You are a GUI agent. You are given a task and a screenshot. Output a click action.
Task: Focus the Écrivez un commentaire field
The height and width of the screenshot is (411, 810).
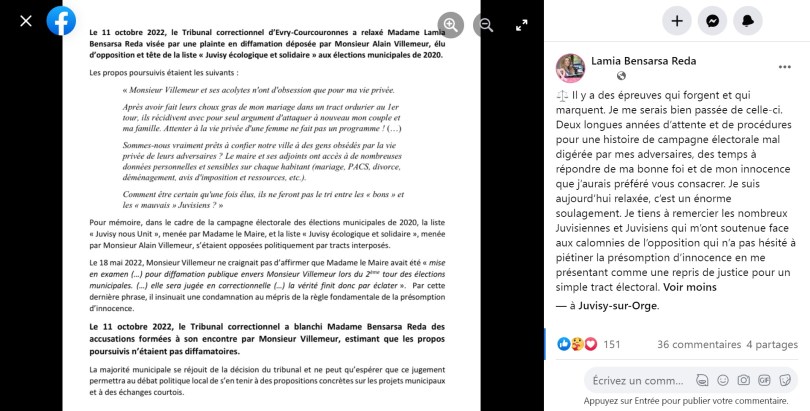pyautogui.click(x=638, y=381)
